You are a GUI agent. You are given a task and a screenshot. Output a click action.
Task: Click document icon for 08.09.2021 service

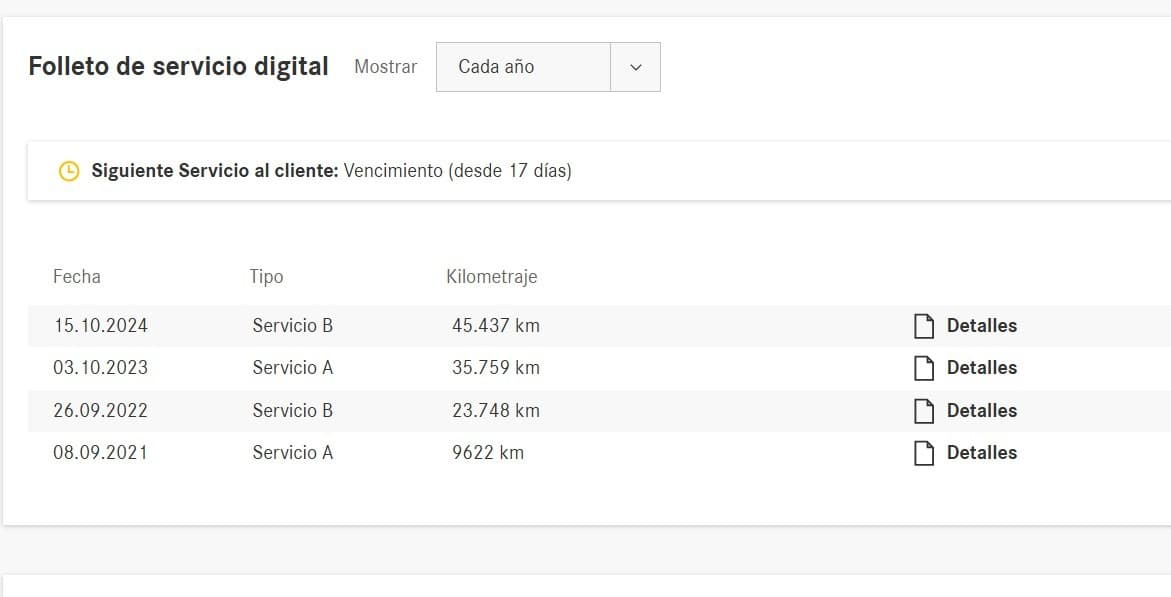click(x=924, y=453)
